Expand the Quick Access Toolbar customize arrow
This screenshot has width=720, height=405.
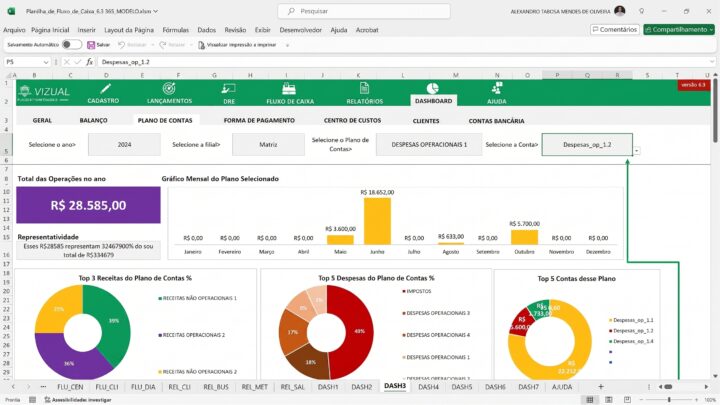point(287,45)
